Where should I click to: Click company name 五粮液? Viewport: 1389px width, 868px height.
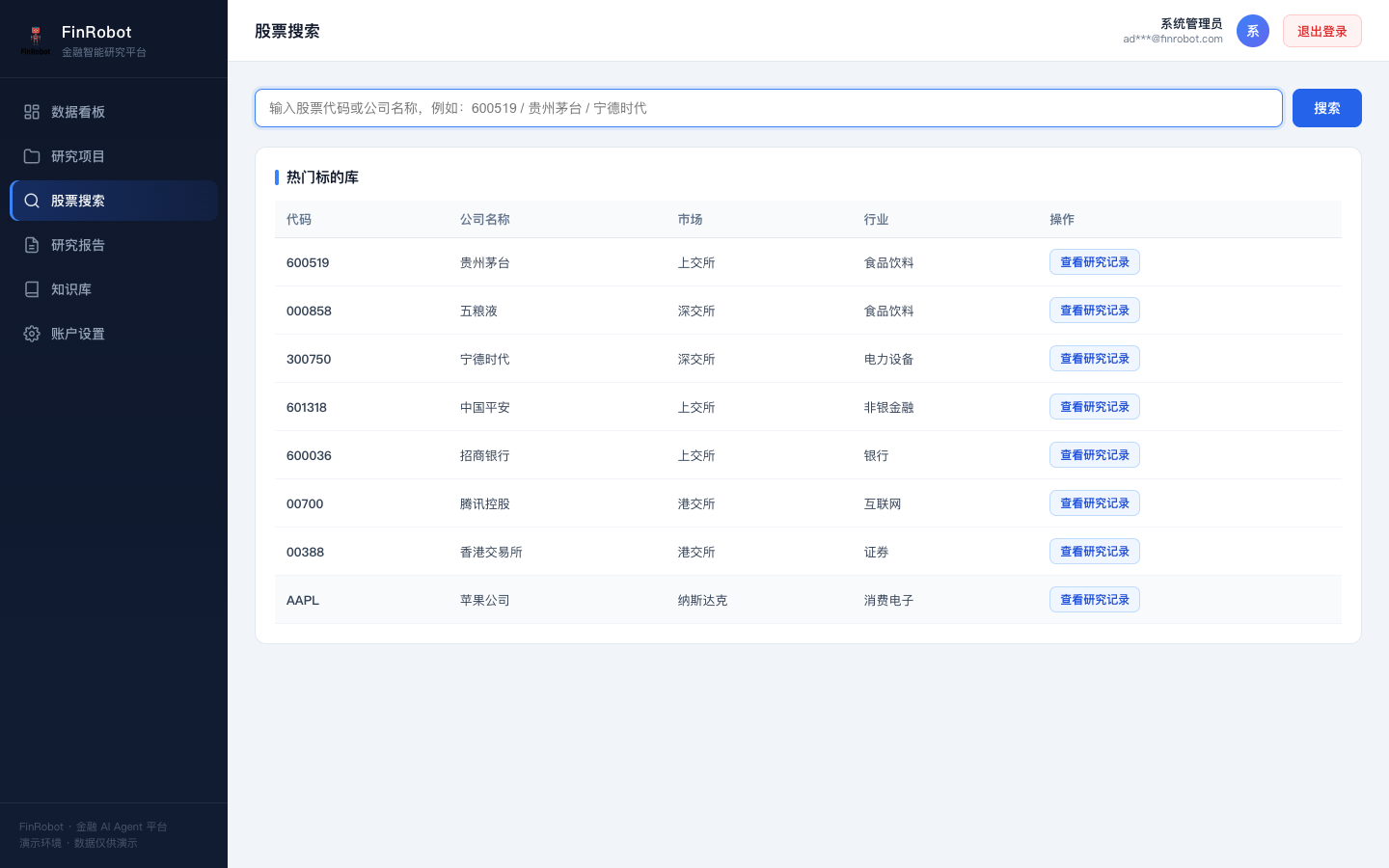pyautogui.click(x=478, y=311)
